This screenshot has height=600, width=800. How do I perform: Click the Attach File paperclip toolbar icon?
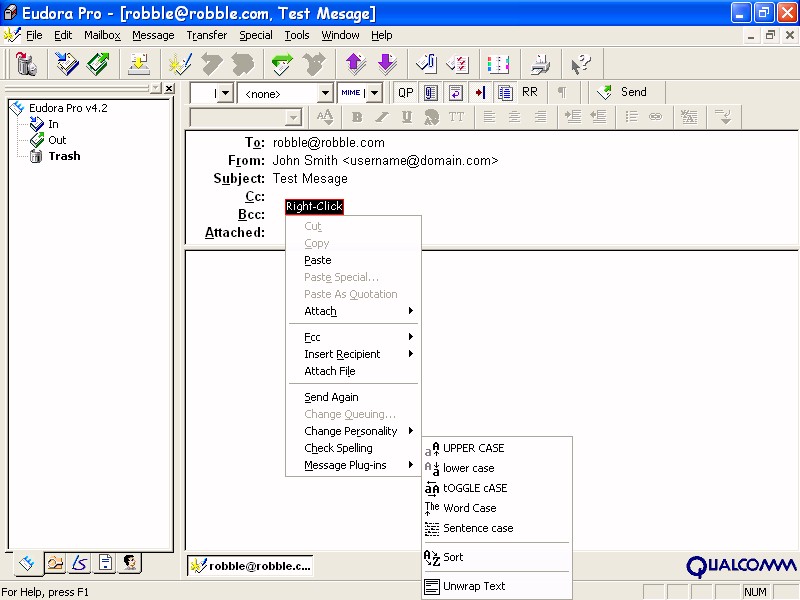point(427,64)
